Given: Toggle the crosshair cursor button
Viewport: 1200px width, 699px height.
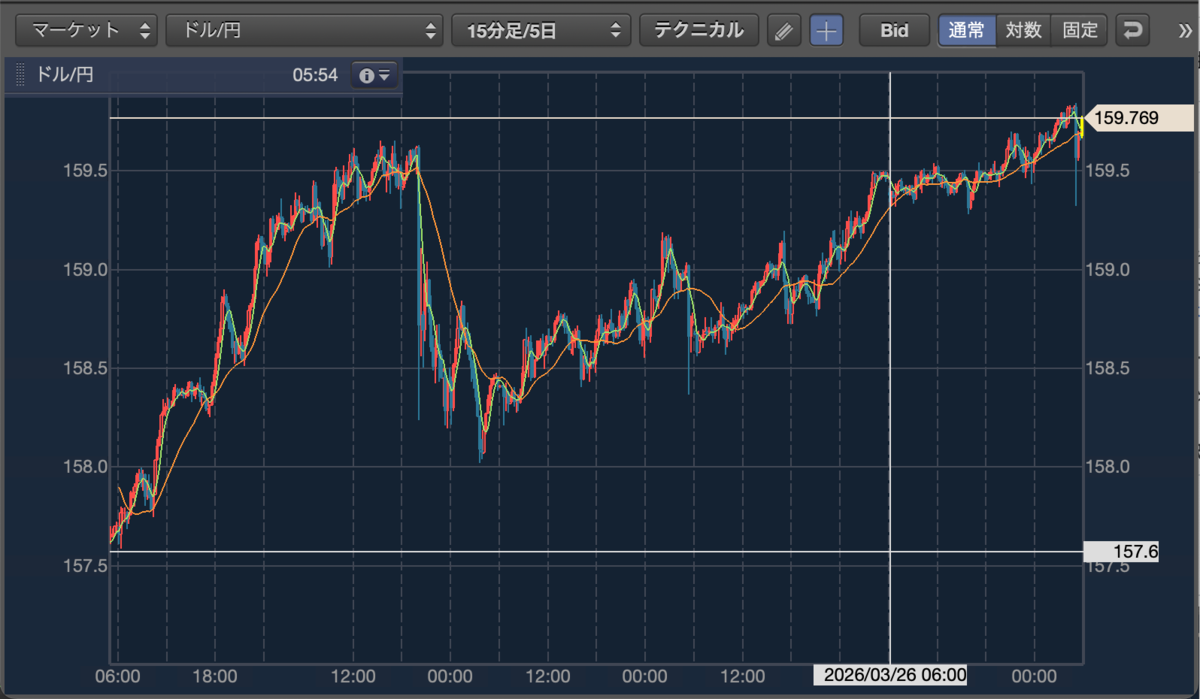Looking at the screenshot, I should (826, 30).
